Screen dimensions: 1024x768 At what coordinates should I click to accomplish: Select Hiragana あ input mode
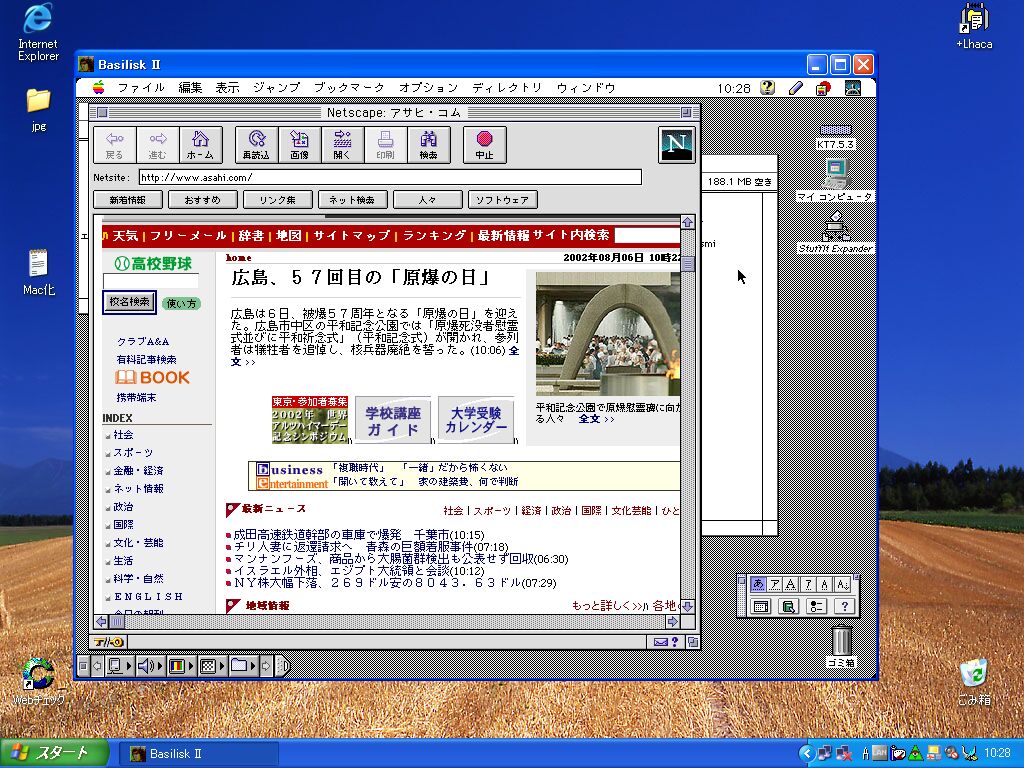click(x=758, y=584)
